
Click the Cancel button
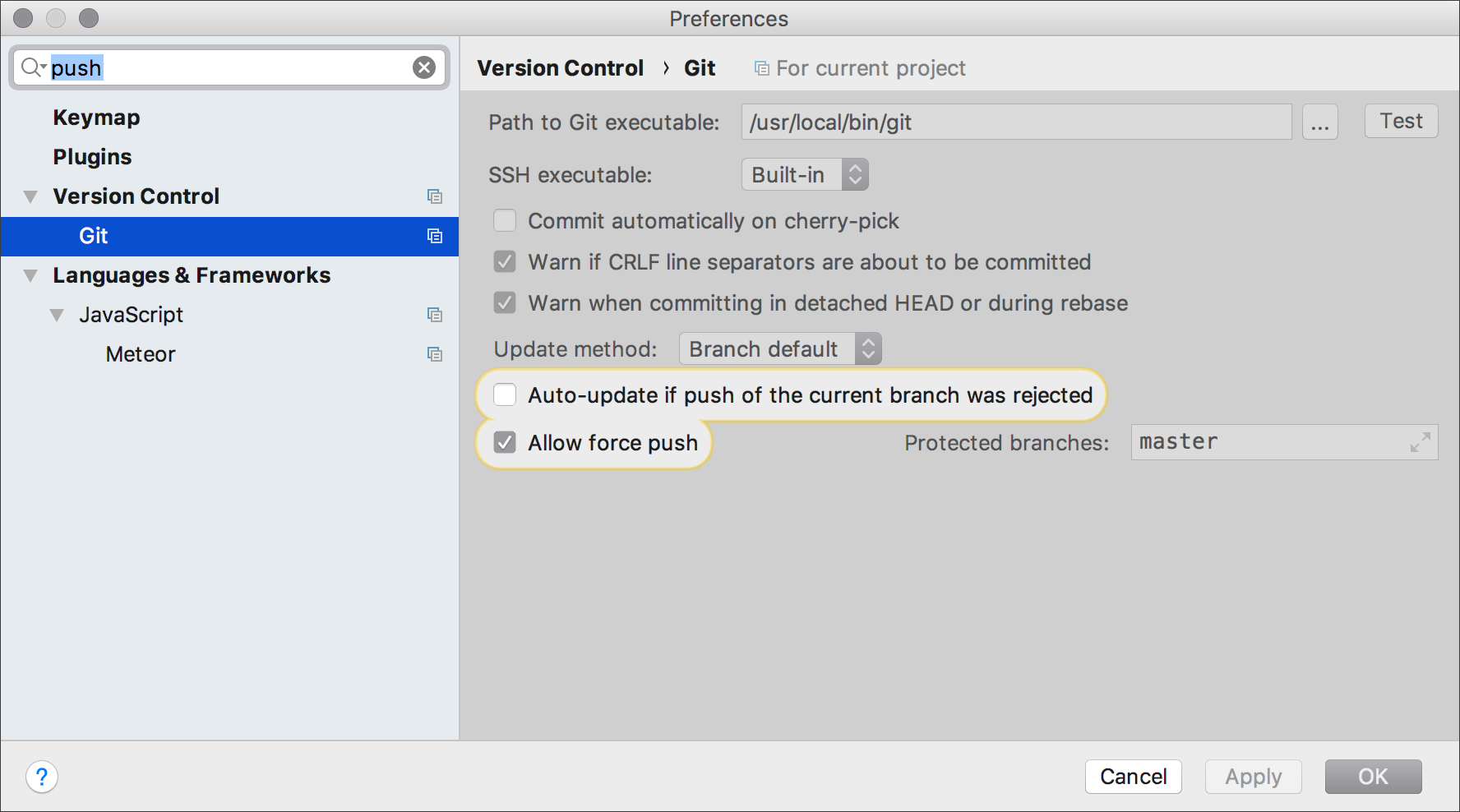[x=1133, y=777]
